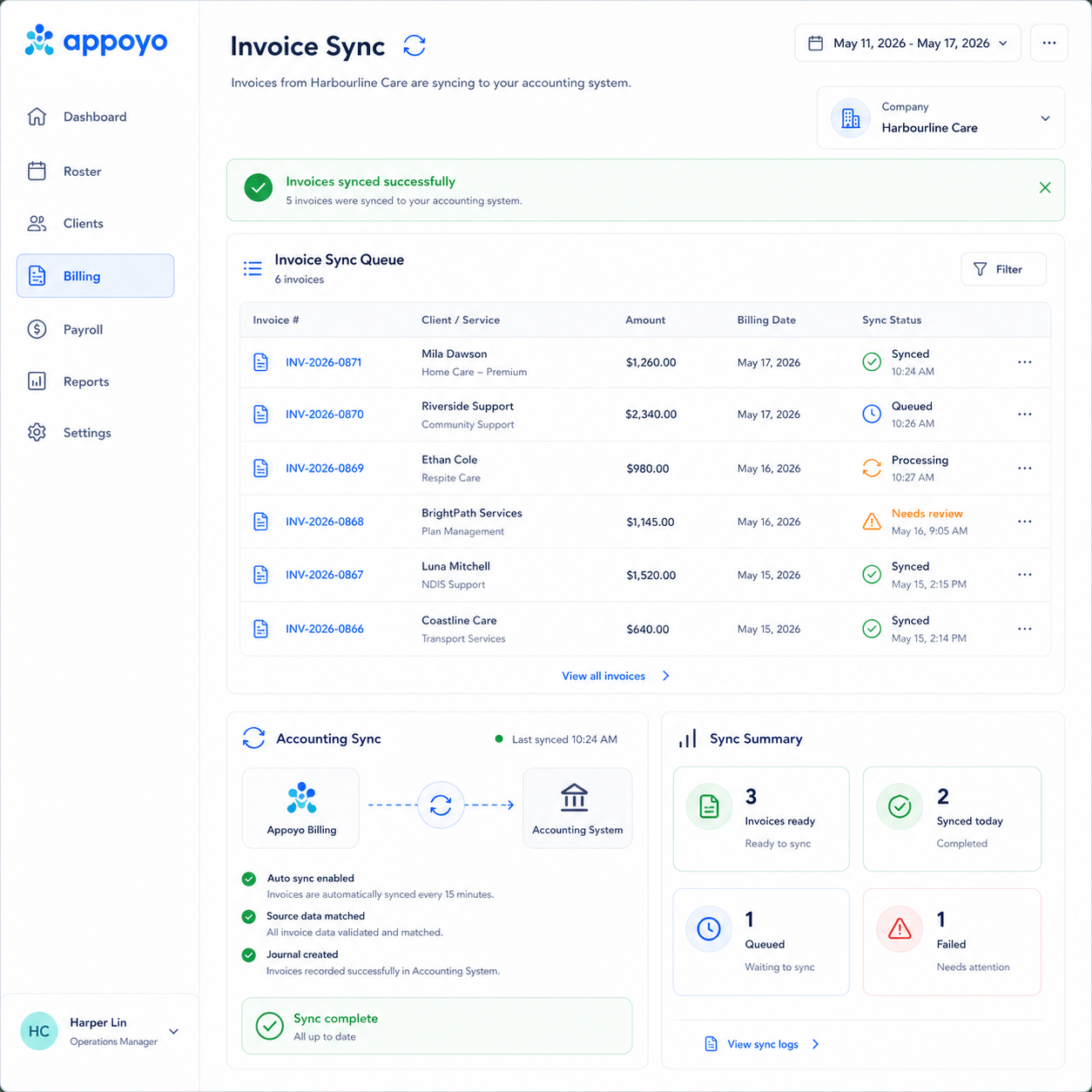The width and height of the screenshot is (1092, 1092).
Task: Click the Auto sync enabled checkmark
Action: (249, 879)
